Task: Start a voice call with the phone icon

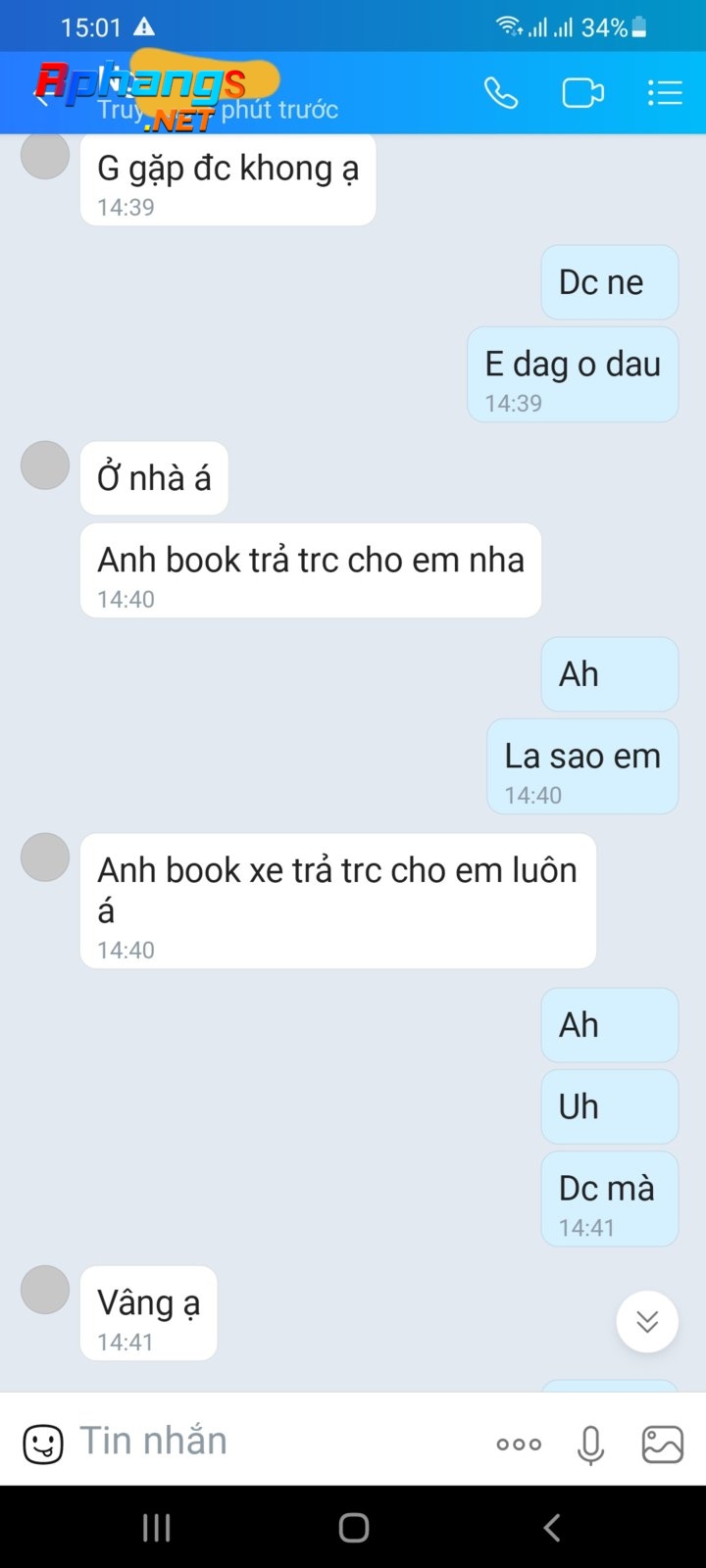Action: pyautogui.click(x=500, y=93)
